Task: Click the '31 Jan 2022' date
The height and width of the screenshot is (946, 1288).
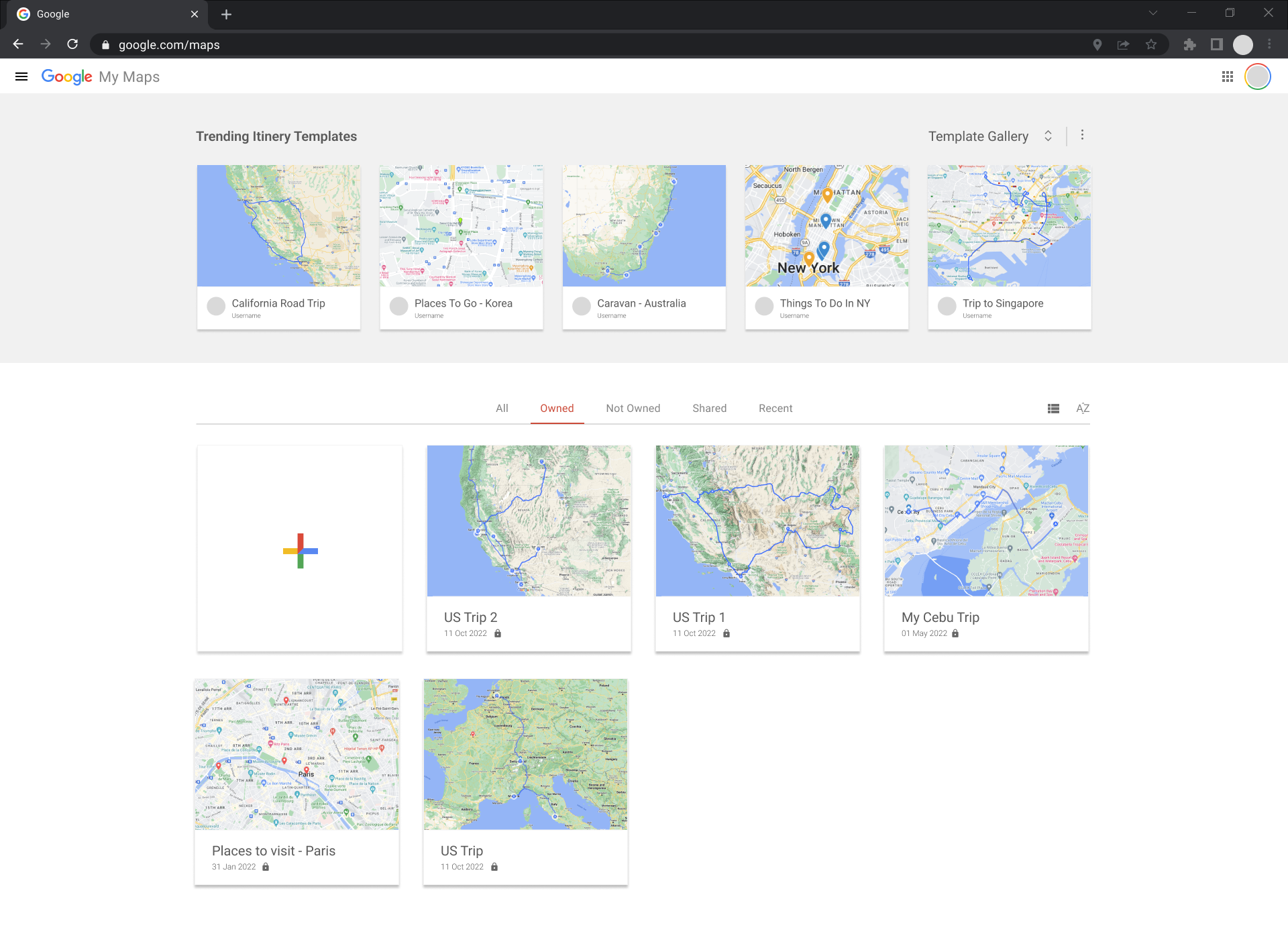Action: point(234,867)
